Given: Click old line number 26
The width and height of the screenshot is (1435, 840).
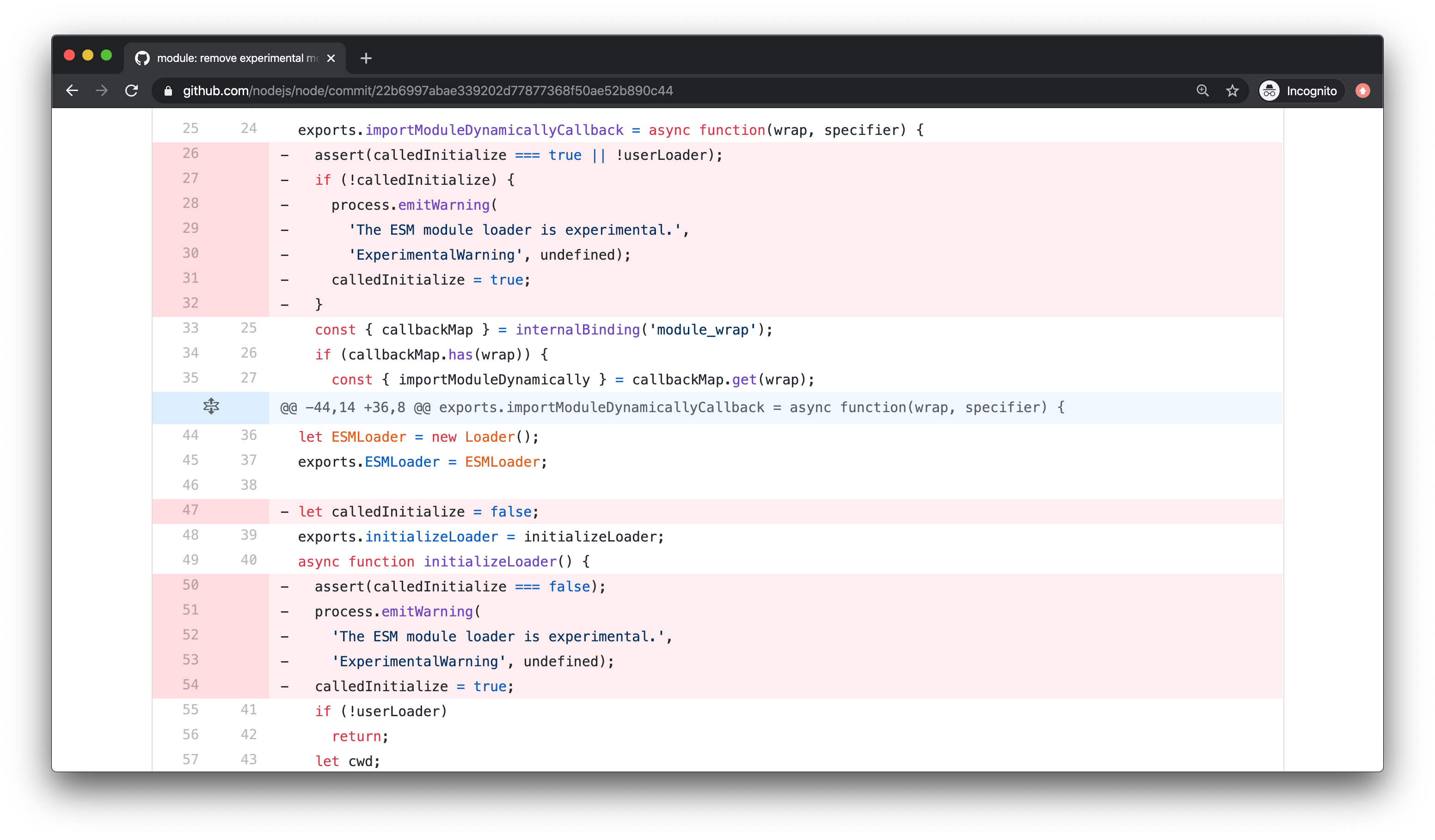Looking at the screenshot, I should pyautogui.click(x=190, y=154).
